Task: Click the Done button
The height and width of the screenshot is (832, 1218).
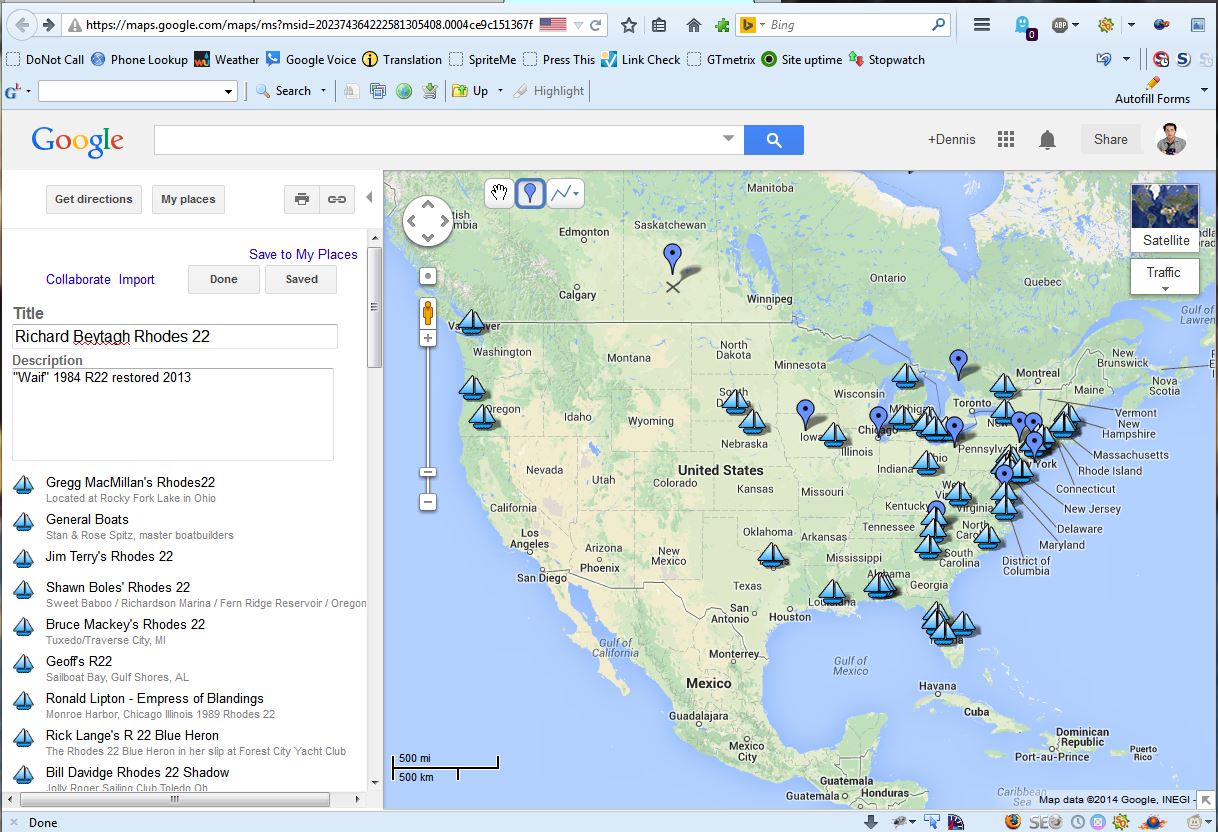Action: [x=224, y=280]
